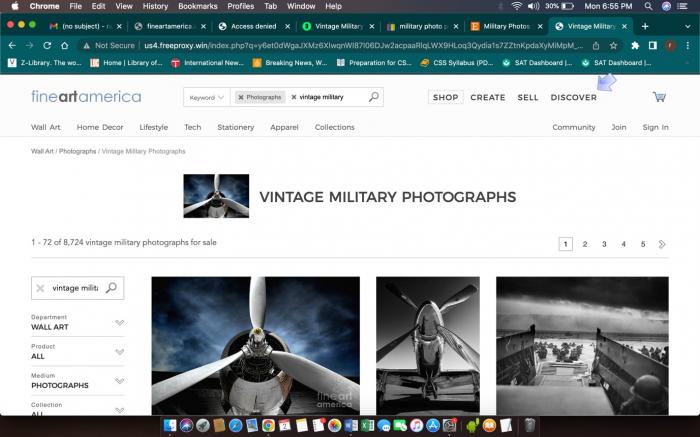
Task: Open Trash from the Dock
Action: pos(529,425)
